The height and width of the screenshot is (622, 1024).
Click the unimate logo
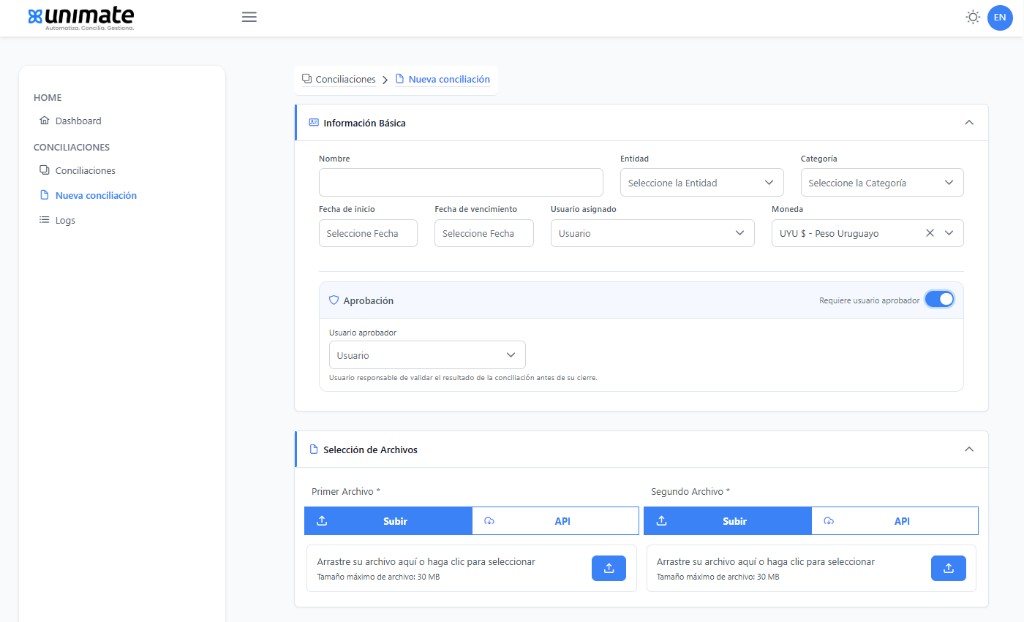[x=81, y=18]
